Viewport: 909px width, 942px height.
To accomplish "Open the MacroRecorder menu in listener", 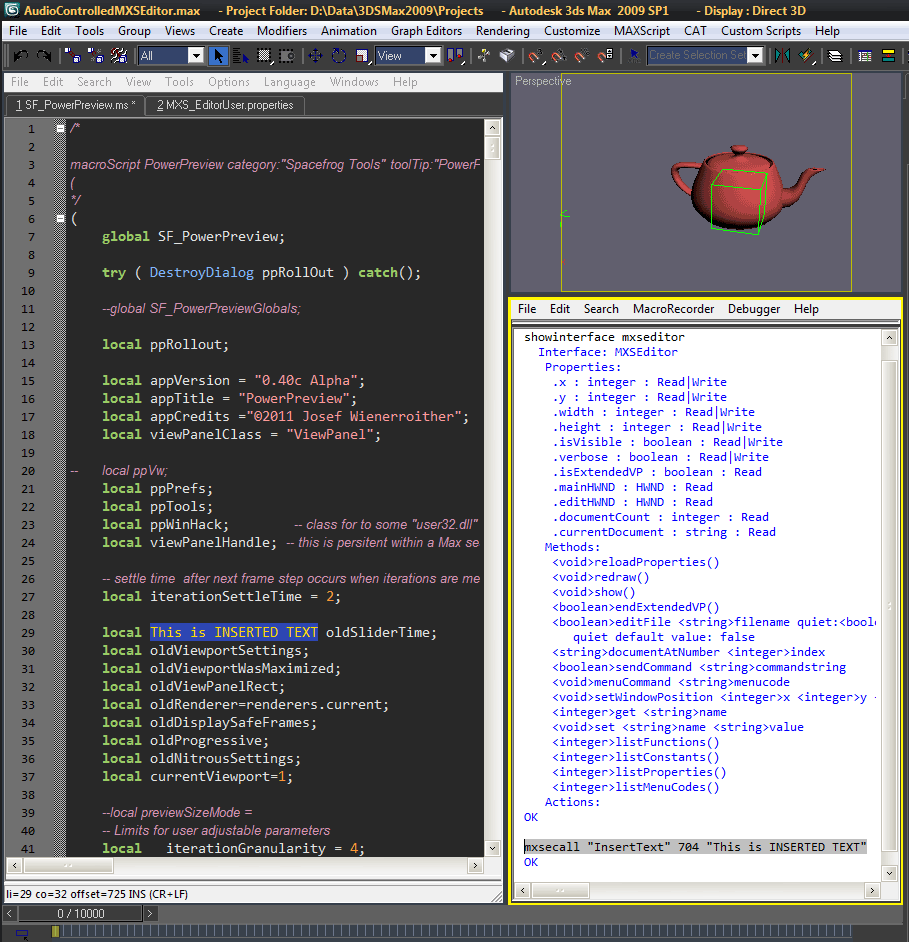I will point(672,309).
